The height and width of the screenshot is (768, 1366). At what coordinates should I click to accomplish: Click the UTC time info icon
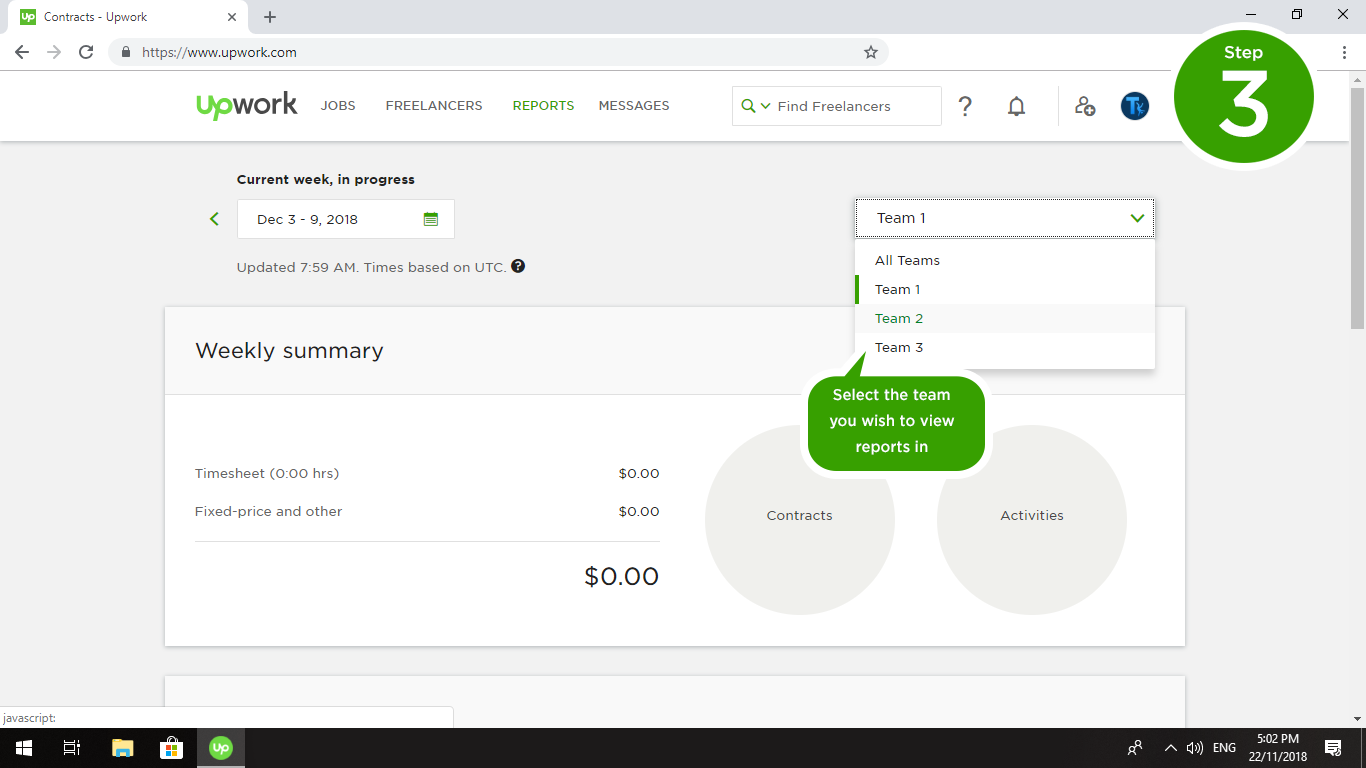tap(518, 267)
